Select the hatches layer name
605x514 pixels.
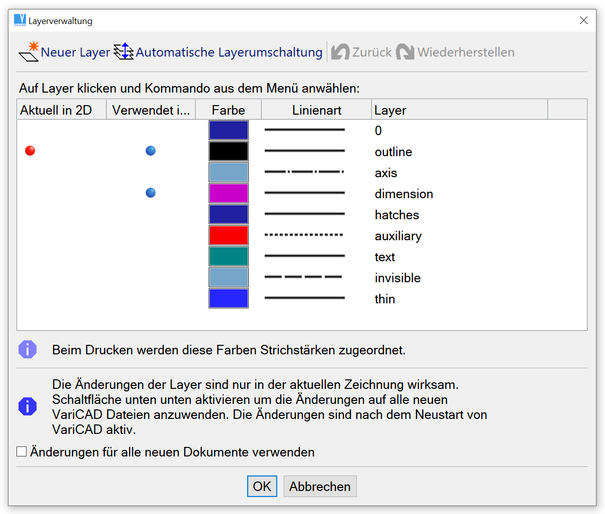pos(397,215)
